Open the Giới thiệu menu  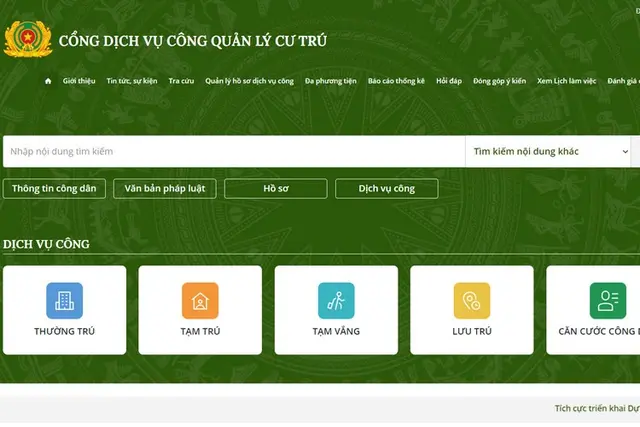tap(79, 81)
